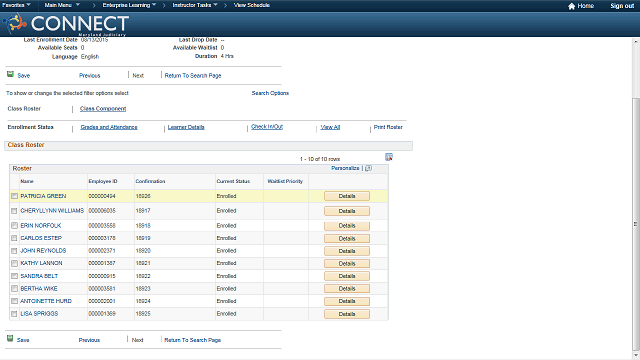Open the Class Component tab link
This screenshot has height=360, width=640.
point(103,109)
